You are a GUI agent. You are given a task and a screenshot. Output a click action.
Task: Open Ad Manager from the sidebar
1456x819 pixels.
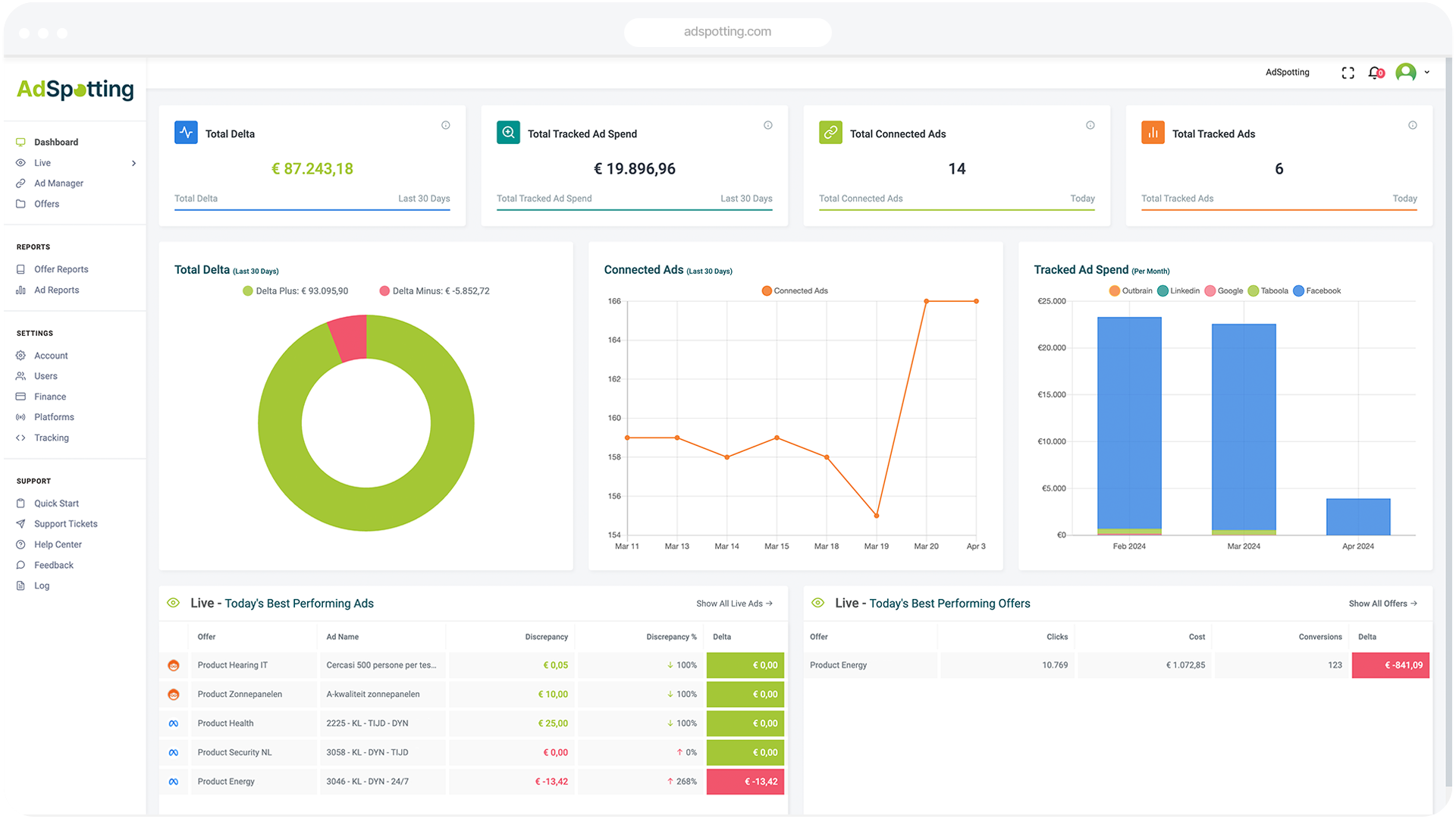[x=58, y=184]
